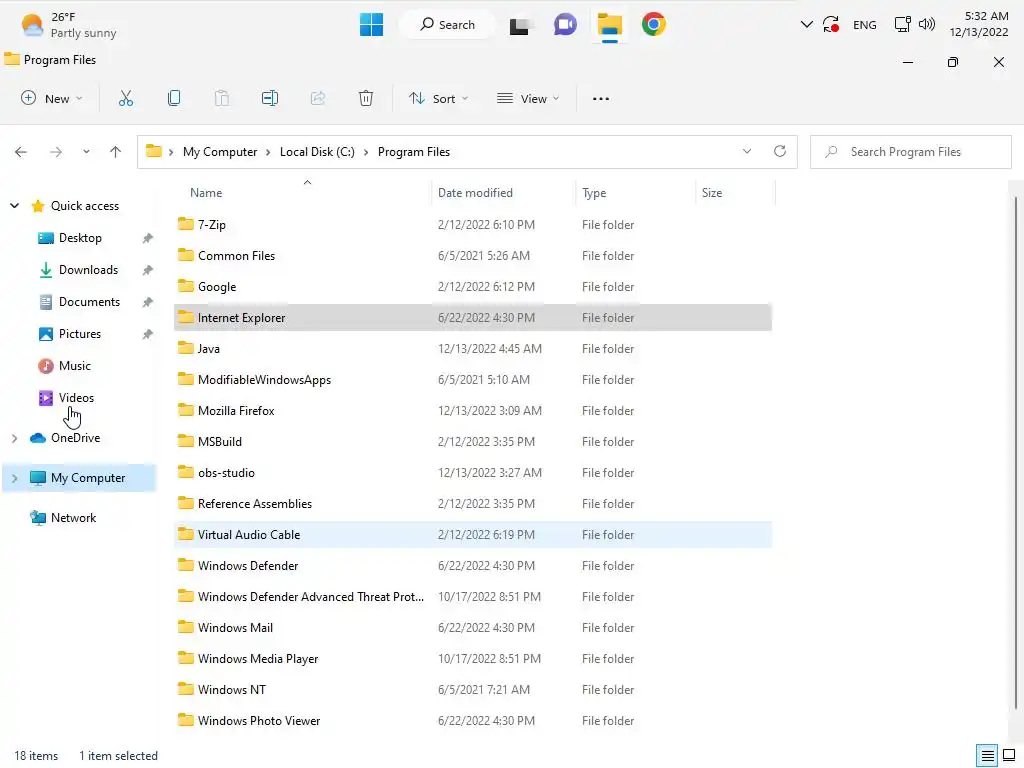This screenshot has width=1024, height=768.
Task: Select the Google folder
Action: 473,287
